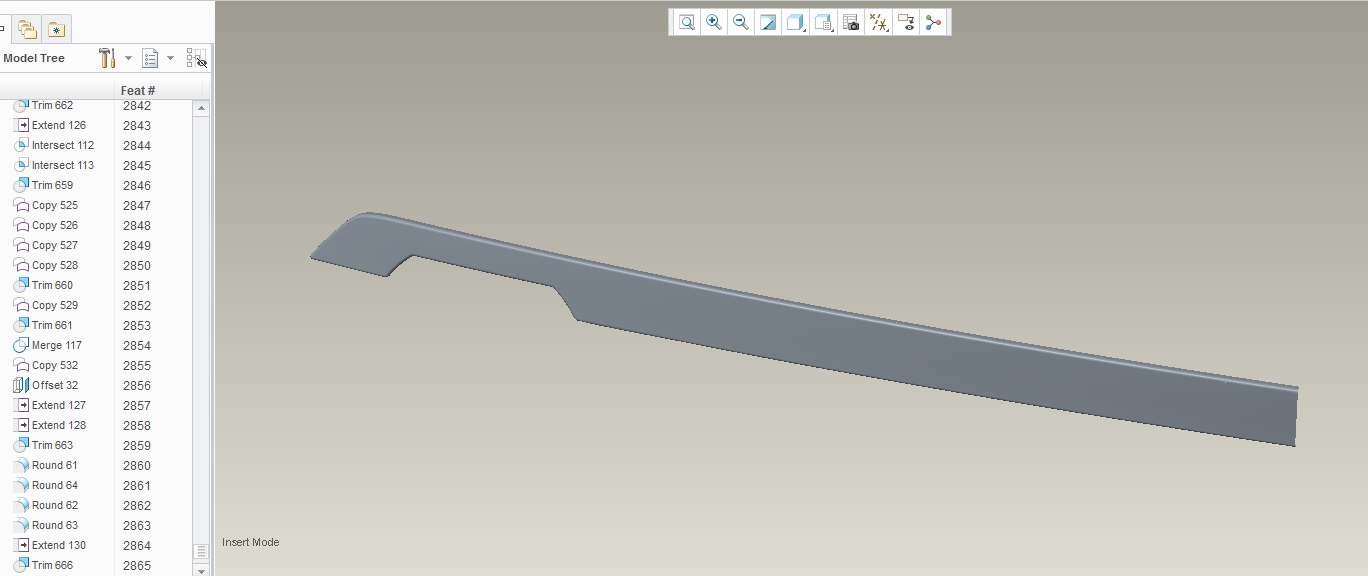This screenshot has height=576, width=1368.
Task: Click the Zoom Out magnifier icon
Action: coord(740,22)
